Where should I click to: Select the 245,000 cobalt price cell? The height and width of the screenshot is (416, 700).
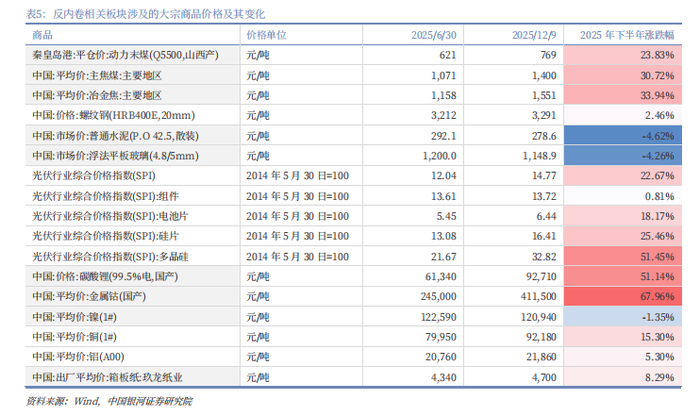pyautogui.click(x=438, y=296)
